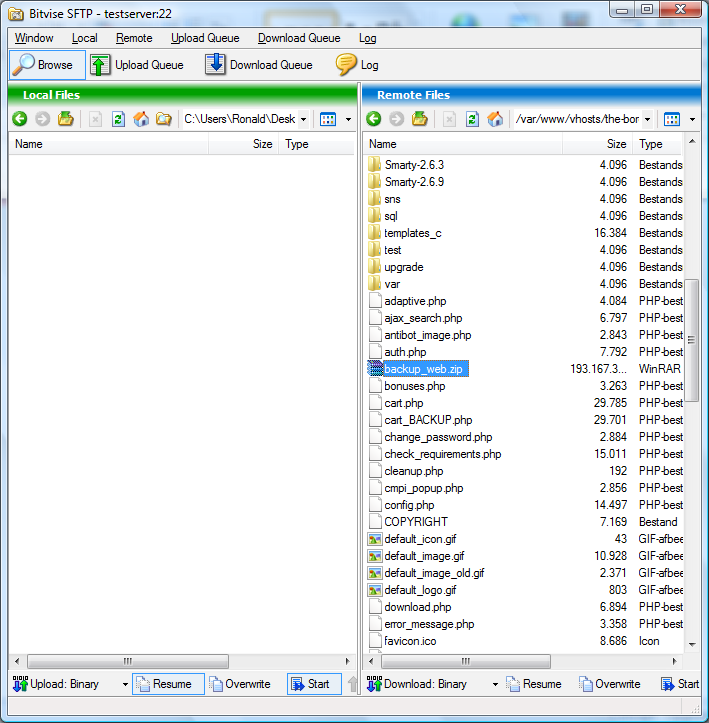Viewport: 709px width, 723px height.
Task: Go forward in Local Files pane
Action: click(42, 119)
